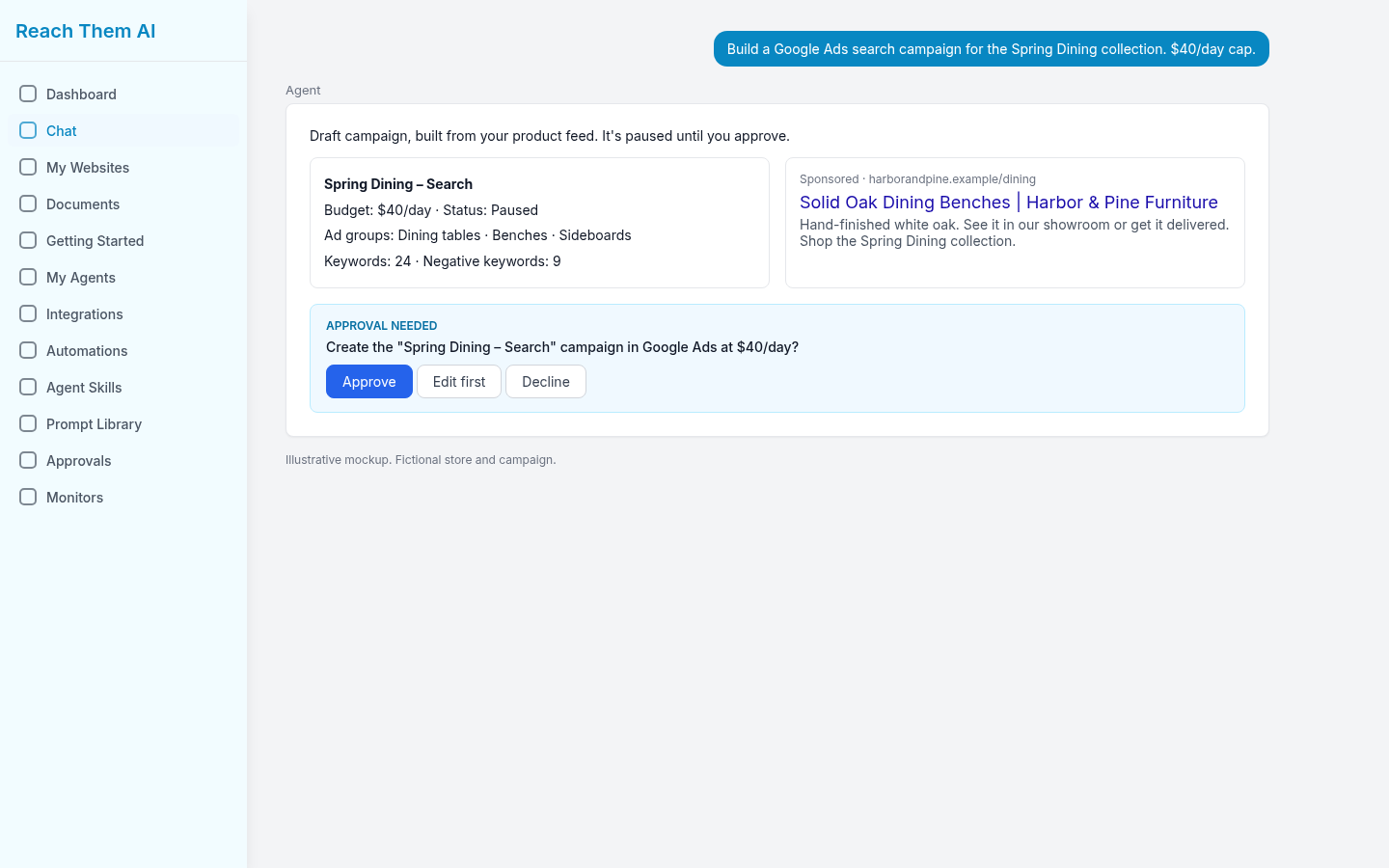This screenshot has height=868, width=1389.
Task: Click the Integrations sidebar icon
Action: click(28, 313)
